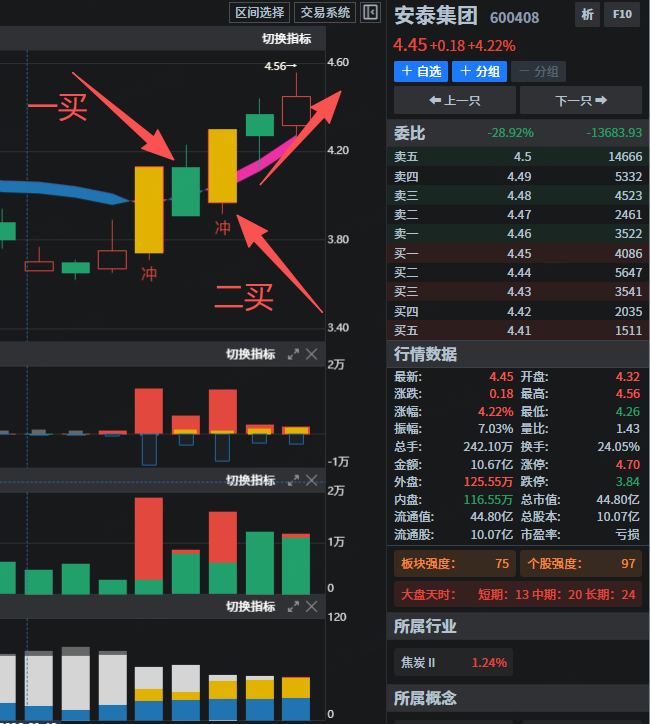650x724 pixels.
Task: Add stock to watchlist via 自选
Action: [420, 71]
